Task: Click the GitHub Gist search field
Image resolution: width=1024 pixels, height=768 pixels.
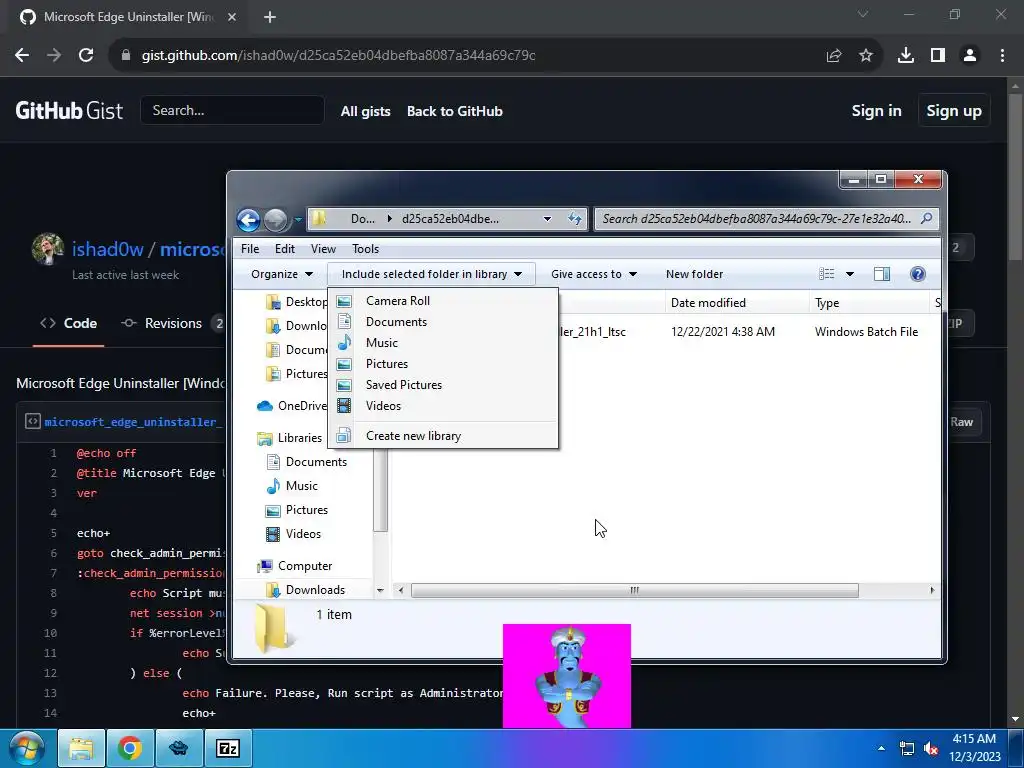Action: [x=232, y=110]
